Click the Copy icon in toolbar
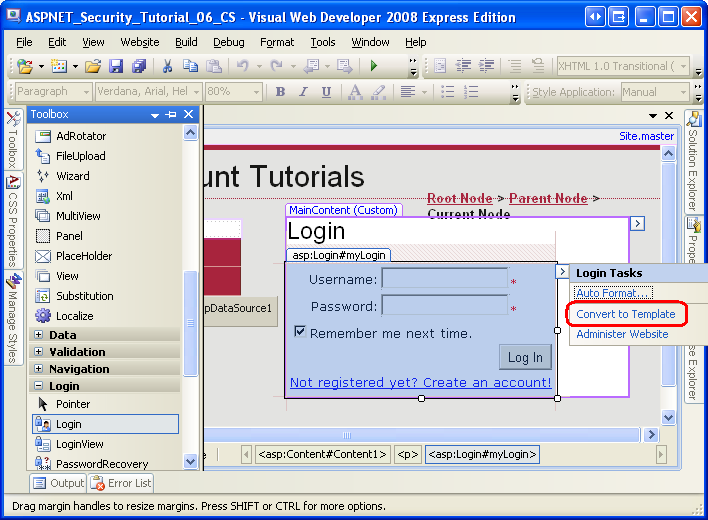This screenshot has height=520, width=708. click(x=190, y=66)
